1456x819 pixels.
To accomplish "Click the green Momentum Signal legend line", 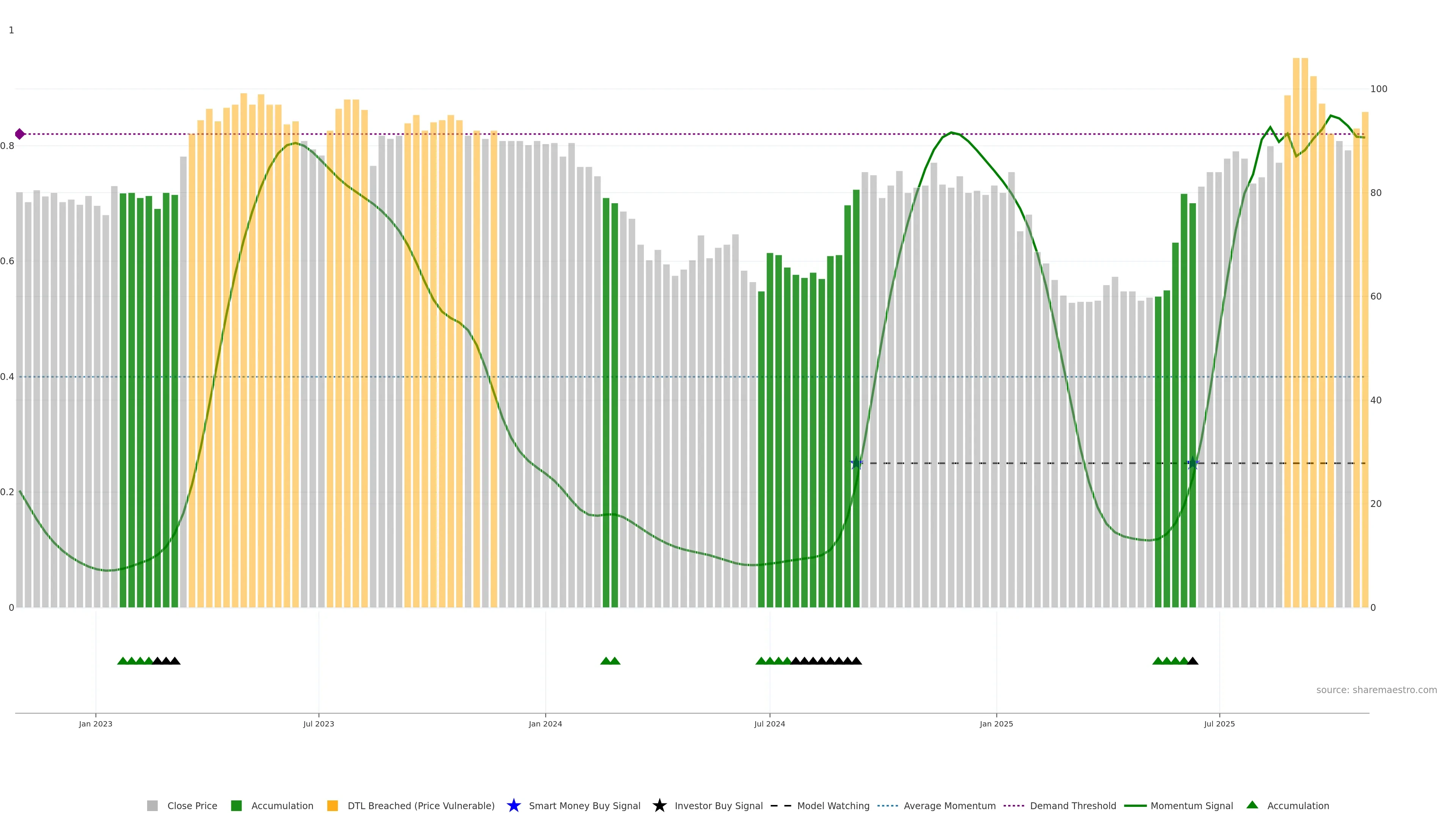I will click(1135, 805).
